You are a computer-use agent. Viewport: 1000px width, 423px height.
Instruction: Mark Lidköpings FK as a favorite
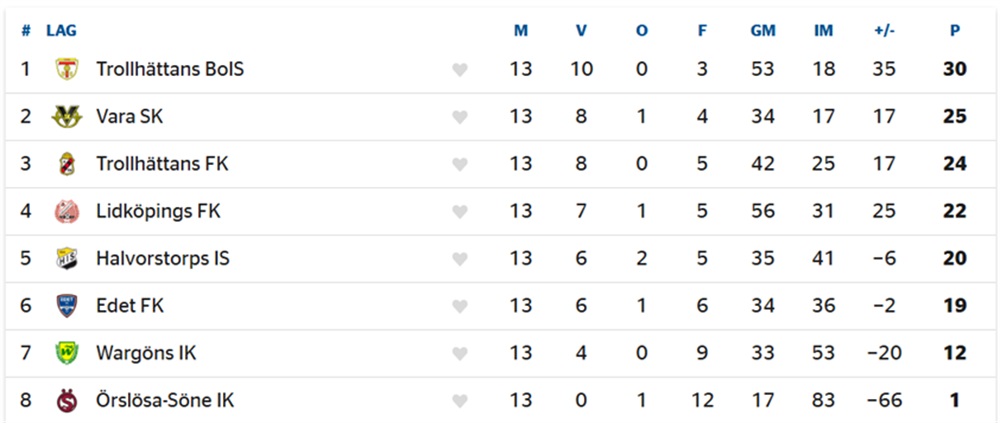point(459,212)
